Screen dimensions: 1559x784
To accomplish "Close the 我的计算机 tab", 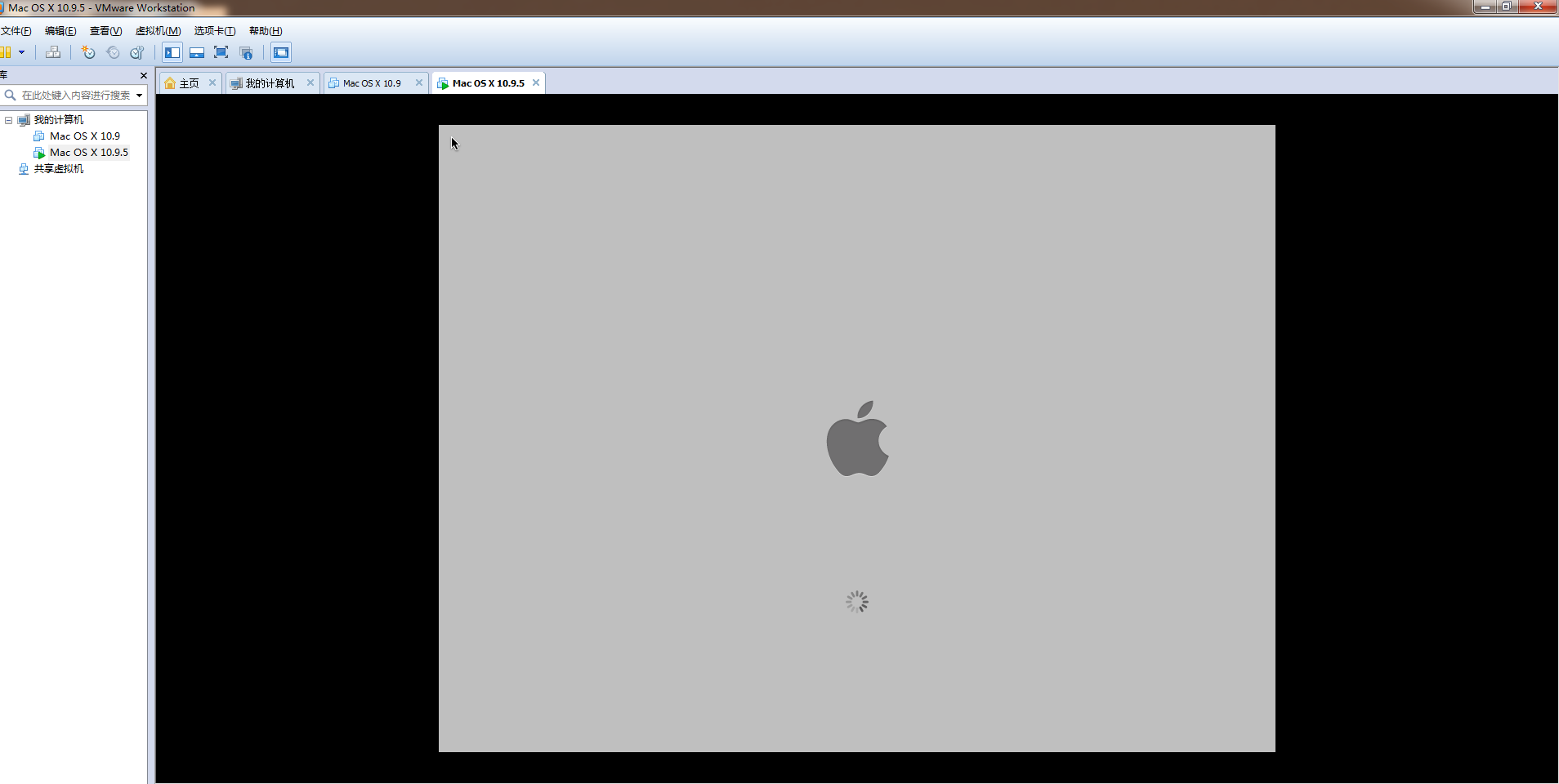I will [310, 82].
